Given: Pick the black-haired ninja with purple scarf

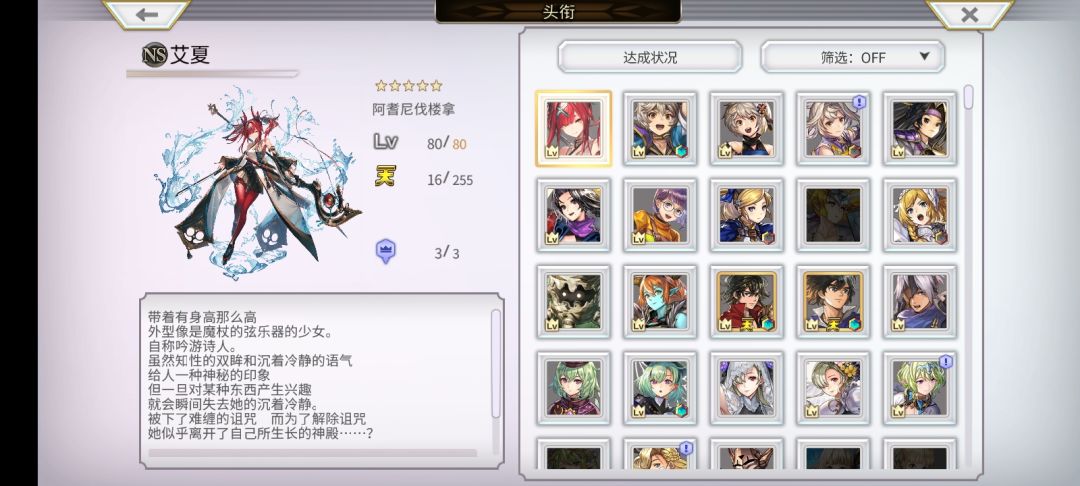Looking at the screenshot, I should 573,215.
